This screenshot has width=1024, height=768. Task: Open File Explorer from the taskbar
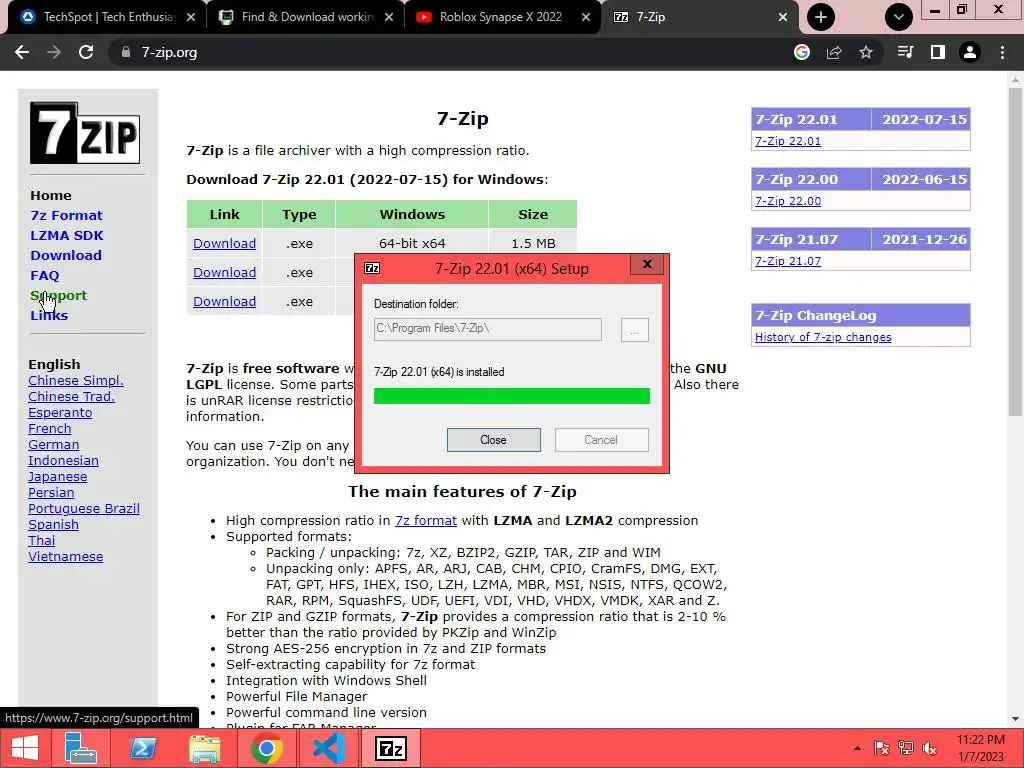204,748
